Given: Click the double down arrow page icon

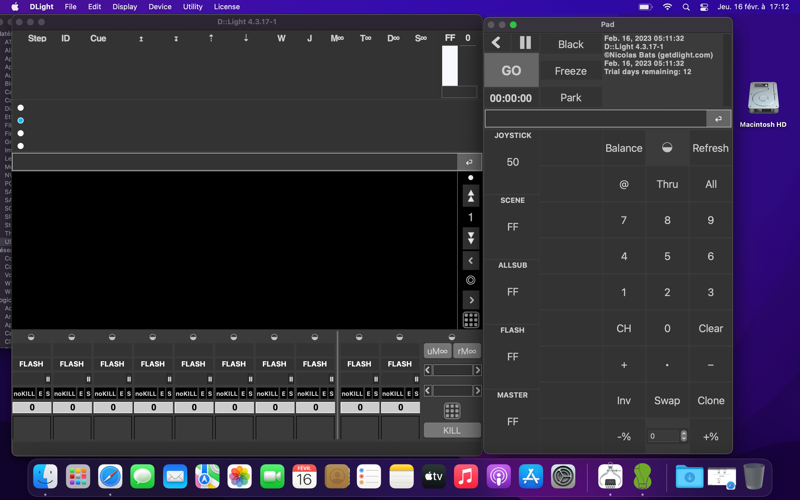Looking at the screenshot, I should (x=471, y=238).
